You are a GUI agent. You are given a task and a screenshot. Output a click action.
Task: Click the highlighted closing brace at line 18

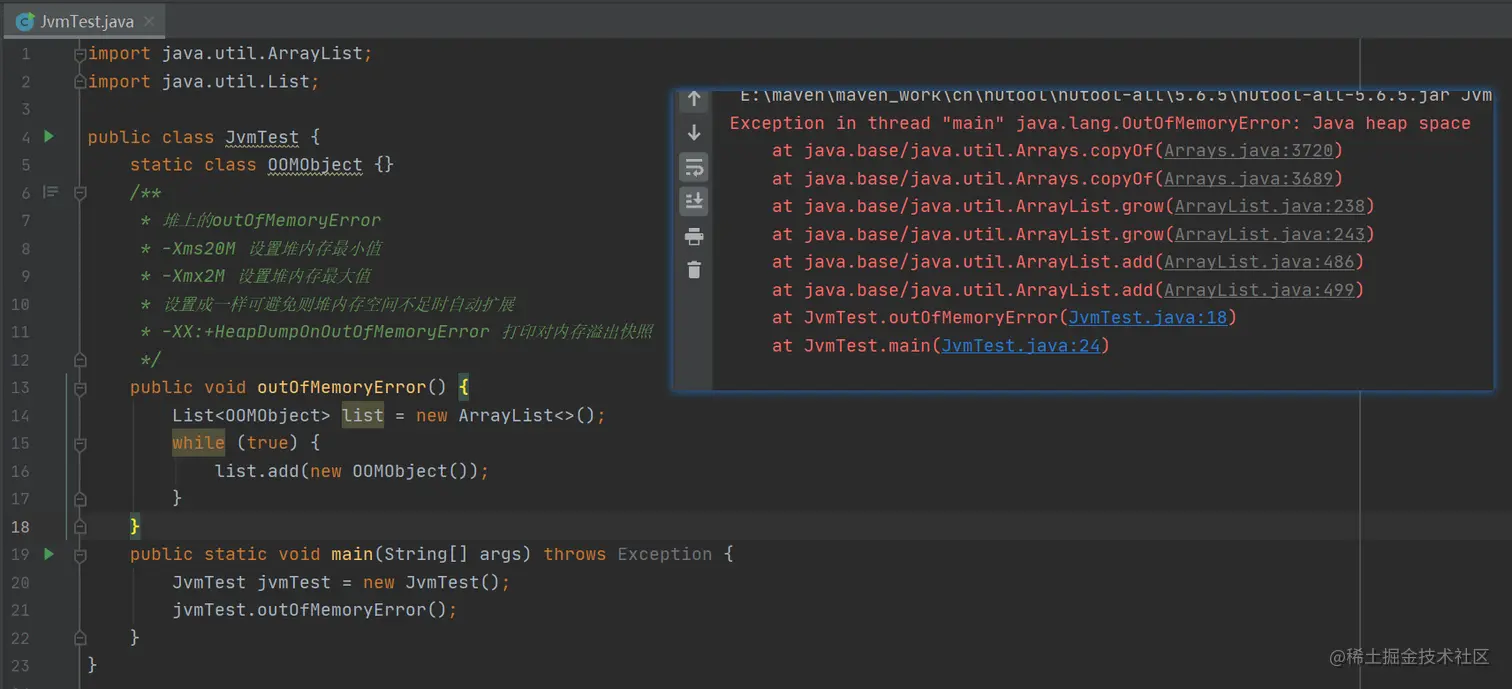coord(135,526)
